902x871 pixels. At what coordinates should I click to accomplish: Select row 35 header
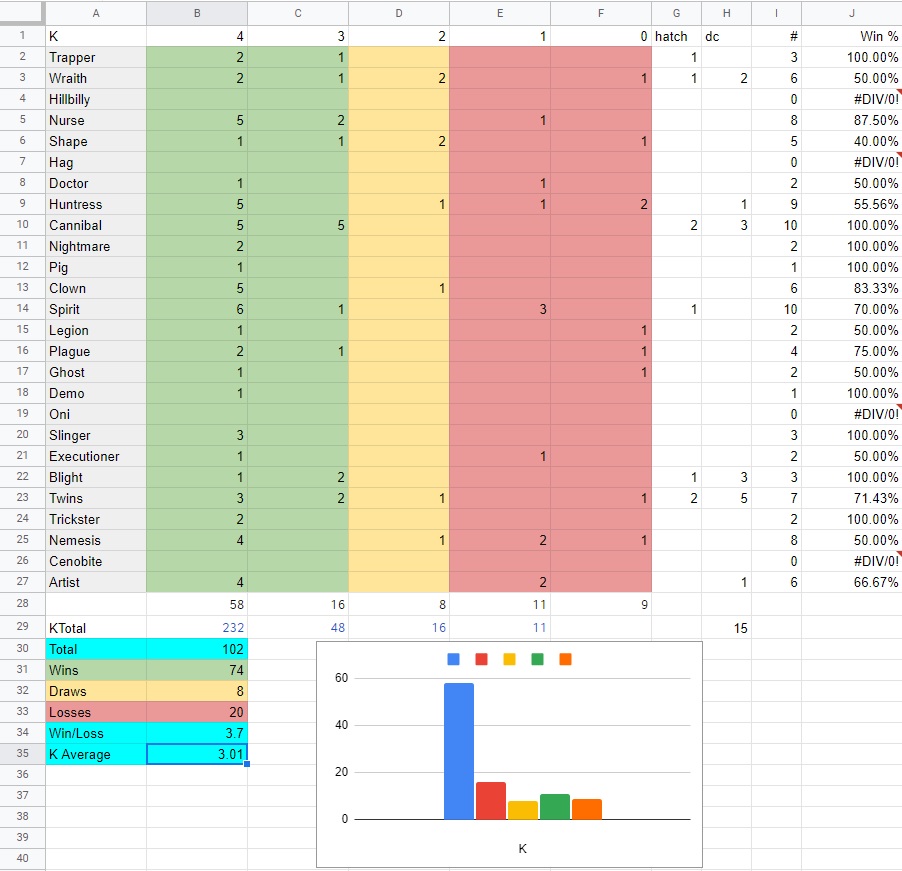tap(22, 754)
